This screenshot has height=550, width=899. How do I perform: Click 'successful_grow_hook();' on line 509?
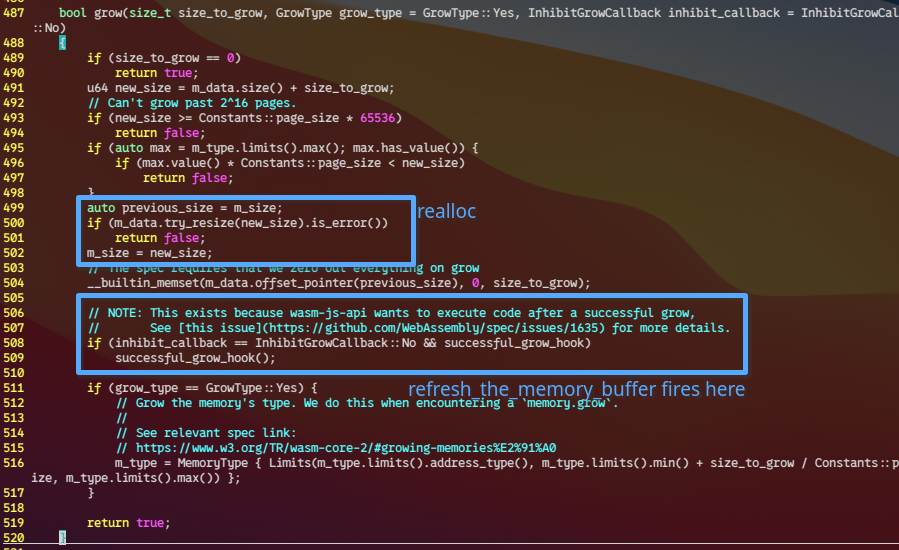click(x=195, y=358)
